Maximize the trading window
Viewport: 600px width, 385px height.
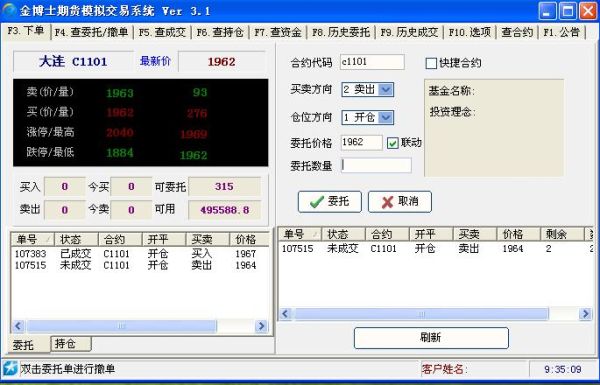click(x=567, y=11)
